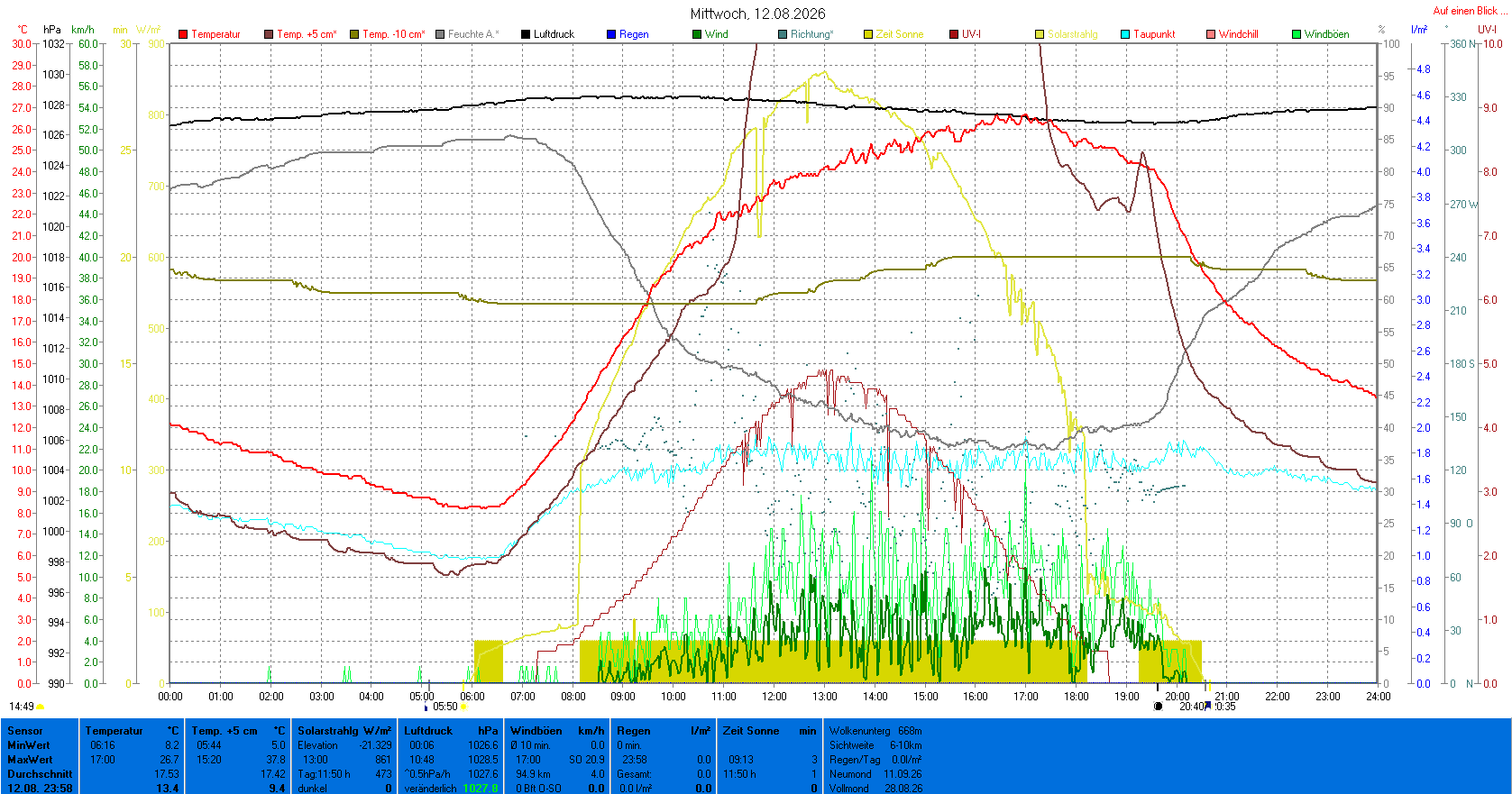Viewport: 1512px width, 794px height.
Task: Click the sunset time label 20:40
Action: (x=1192, y=707)
